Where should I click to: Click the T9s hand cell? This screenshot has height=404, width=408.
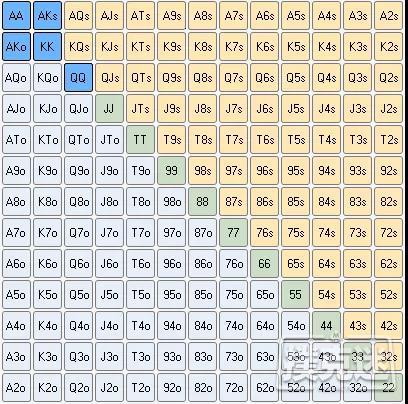pos(172,140)
